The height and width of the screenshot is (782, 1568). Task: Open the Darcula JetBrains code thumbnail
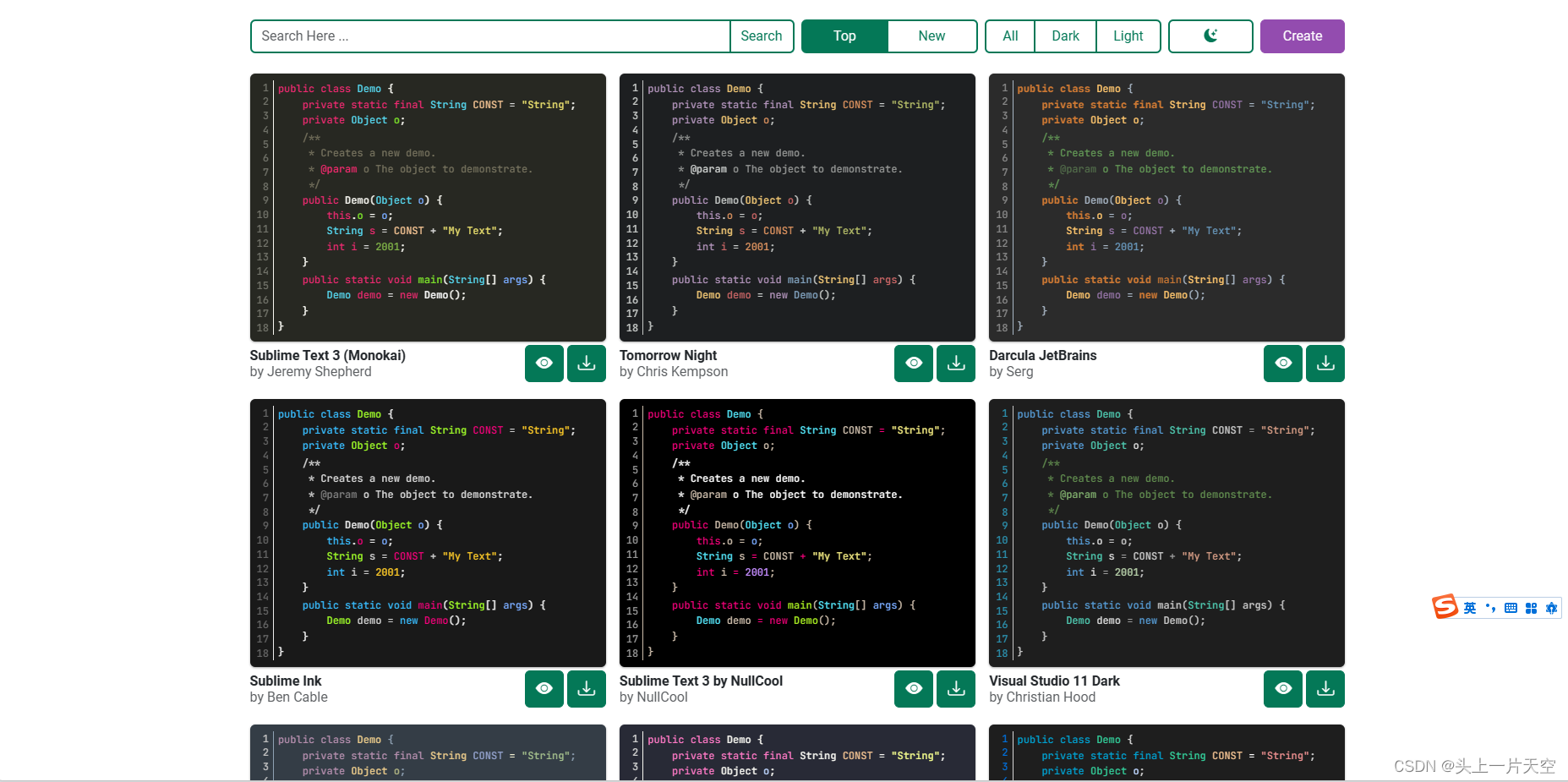pos(1166,207)
